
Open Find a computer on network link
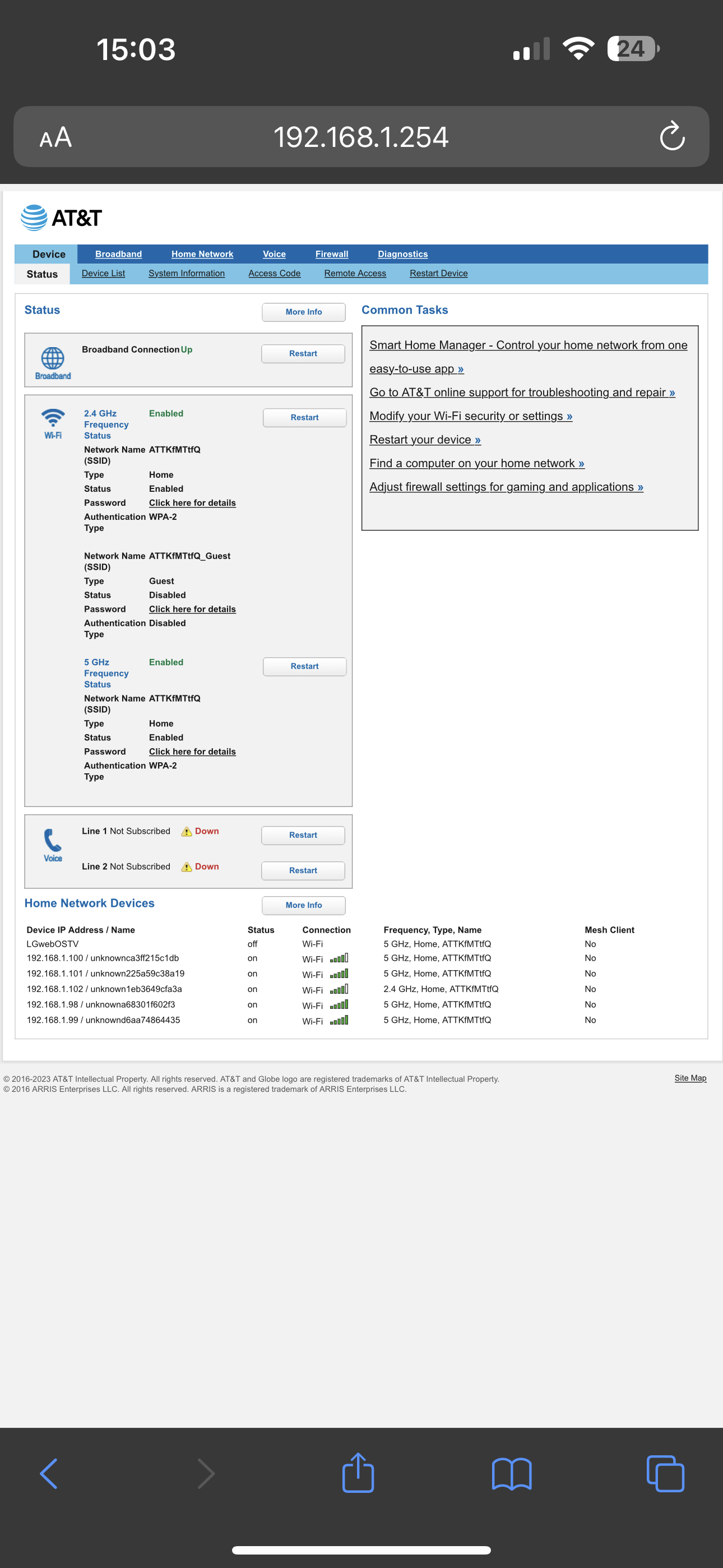coord(477,464)
